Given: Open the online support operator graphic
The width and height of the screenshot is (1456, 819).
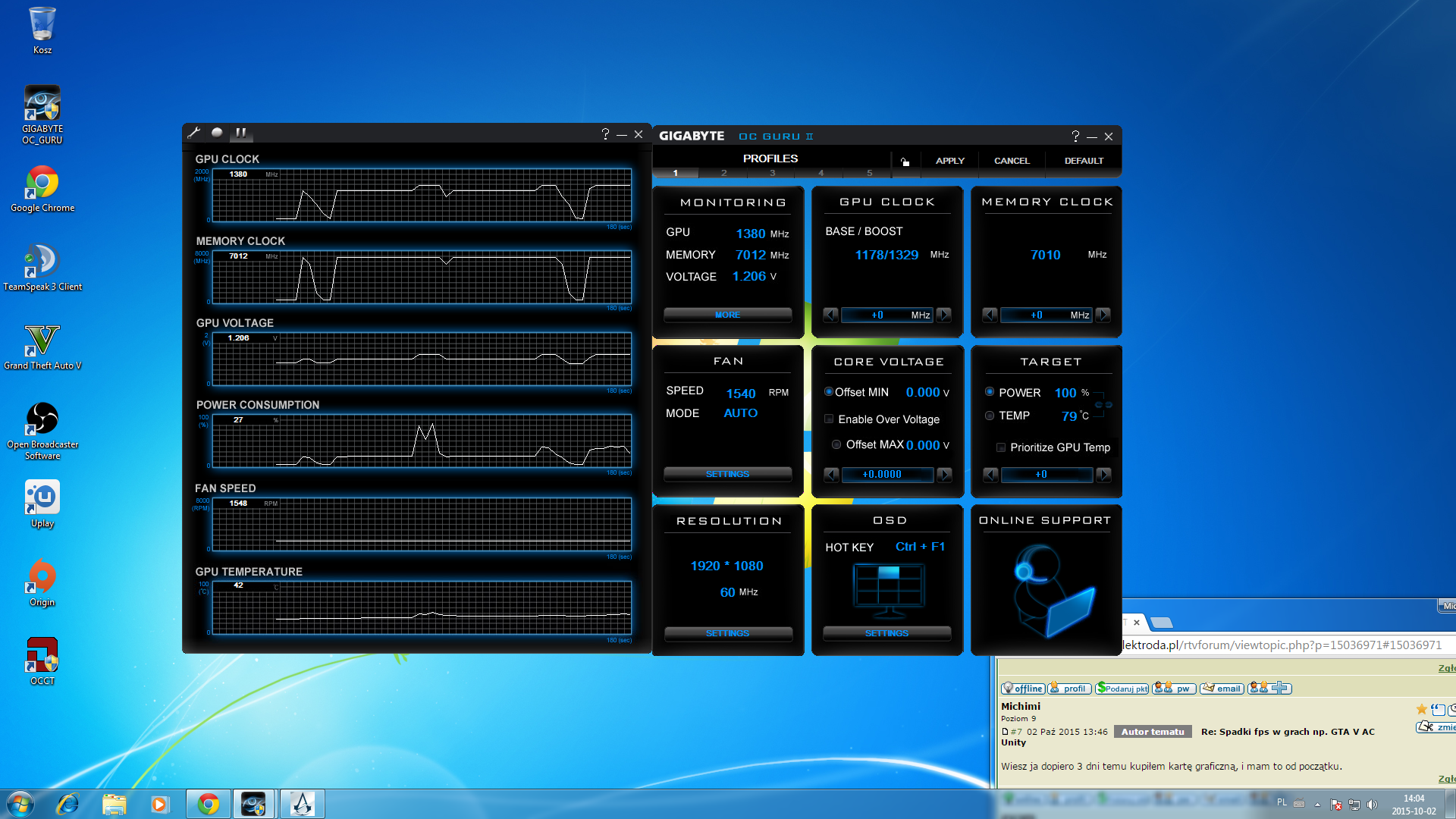Looking at the screenshot, I should 1053,591.
